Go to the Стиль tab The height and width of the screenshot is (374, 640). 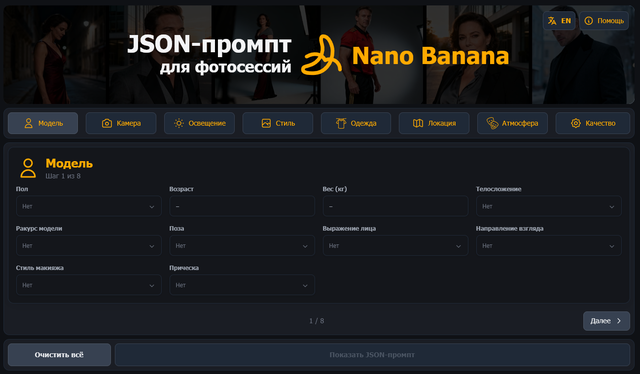click(278, 123)
